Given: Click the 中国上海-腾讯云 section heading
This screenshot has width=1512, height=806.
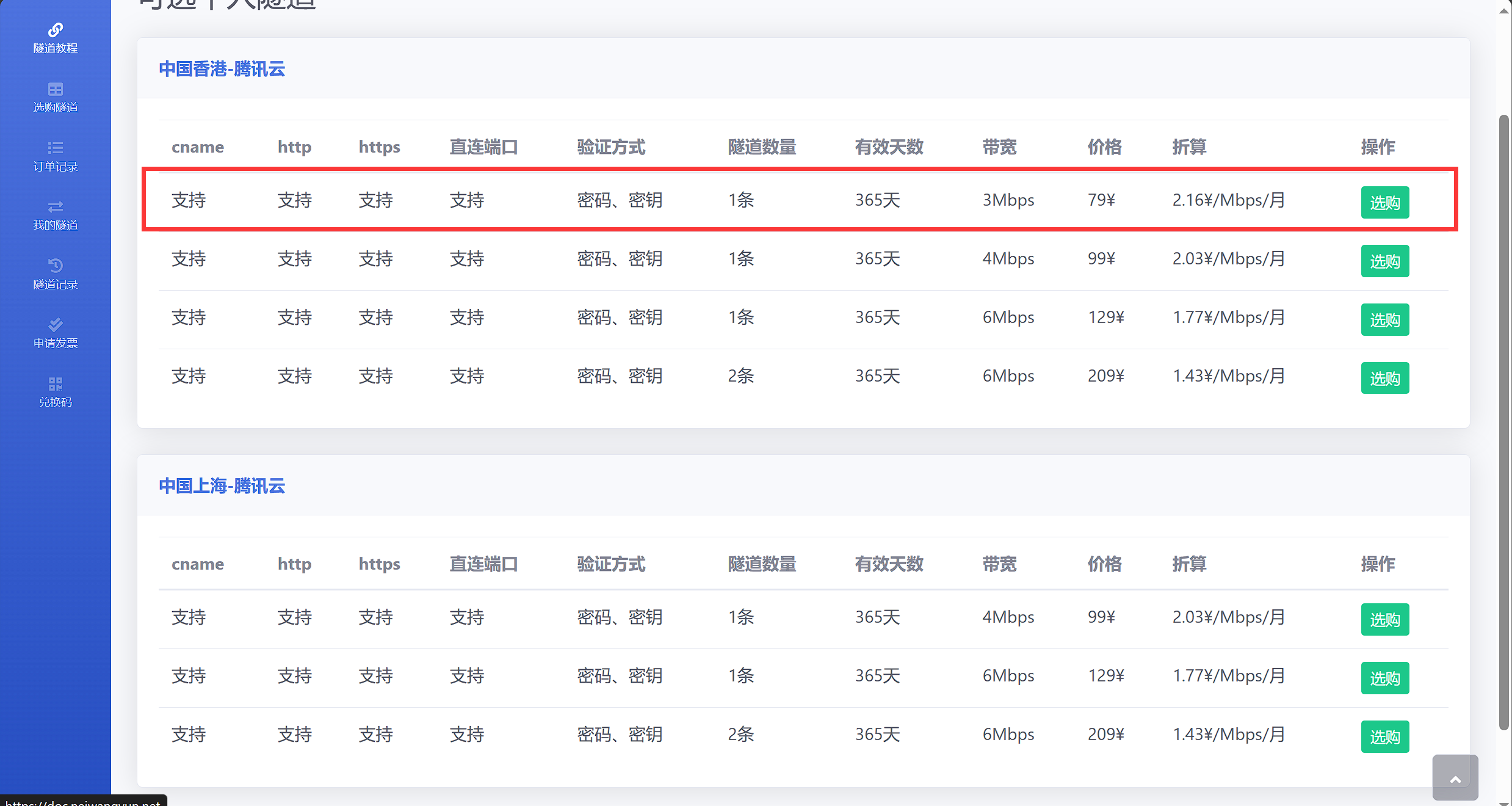Looking at the screenshot, I should (x=222, y=486).
